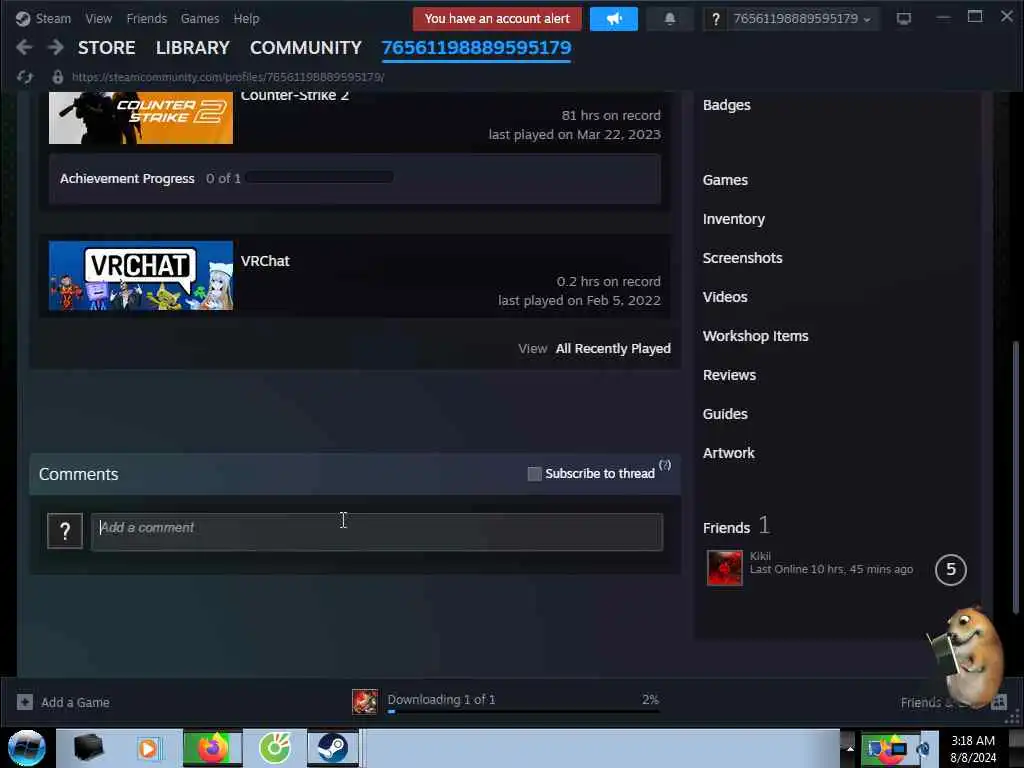Image resolution: width=1024 pixels, height=768 pixels.
Task: Open the Screenshots link
Action: point(743,258)
